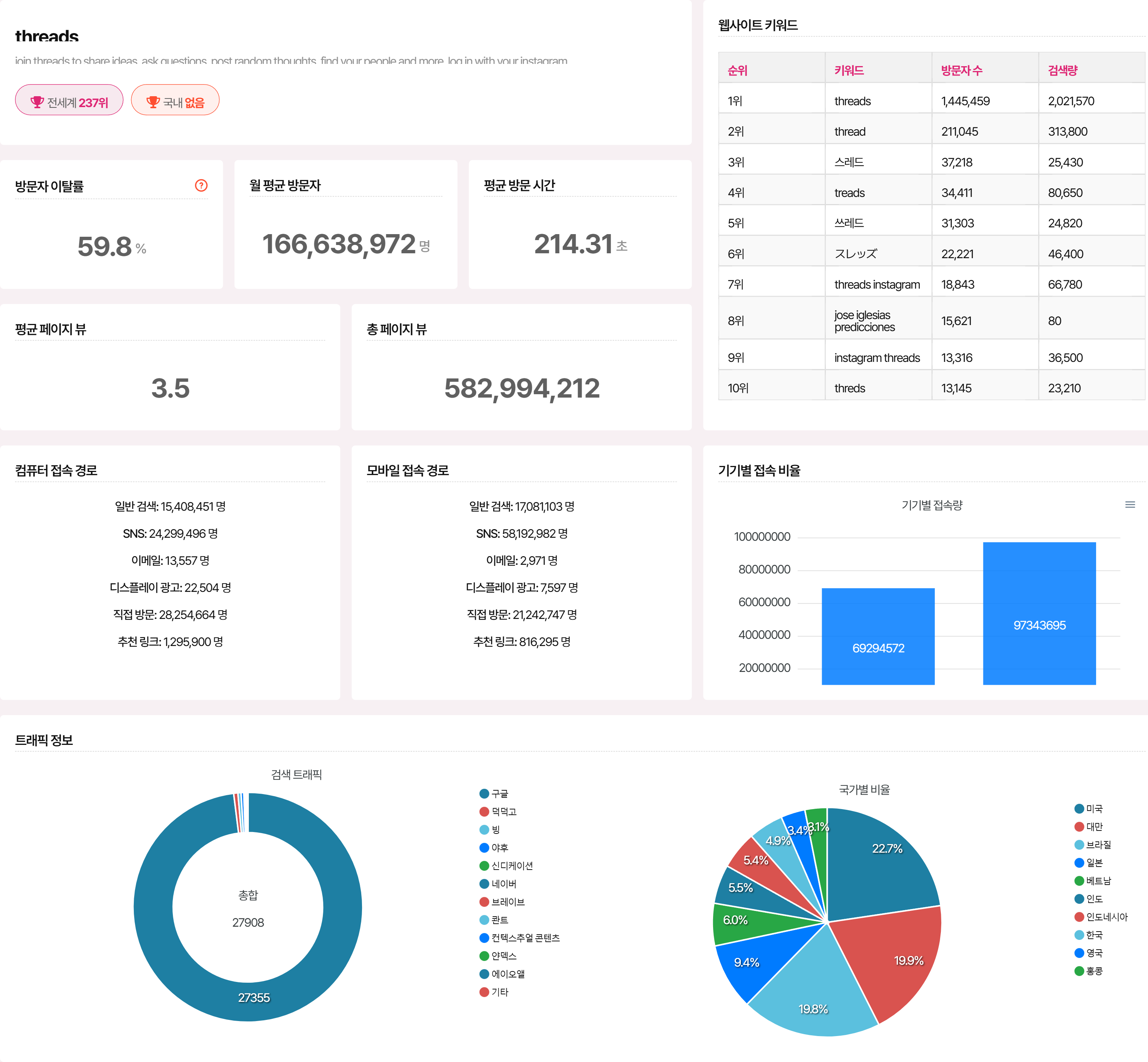
Task: Click the '166,638,972' monthly visitors value
Action: (339, 244)
